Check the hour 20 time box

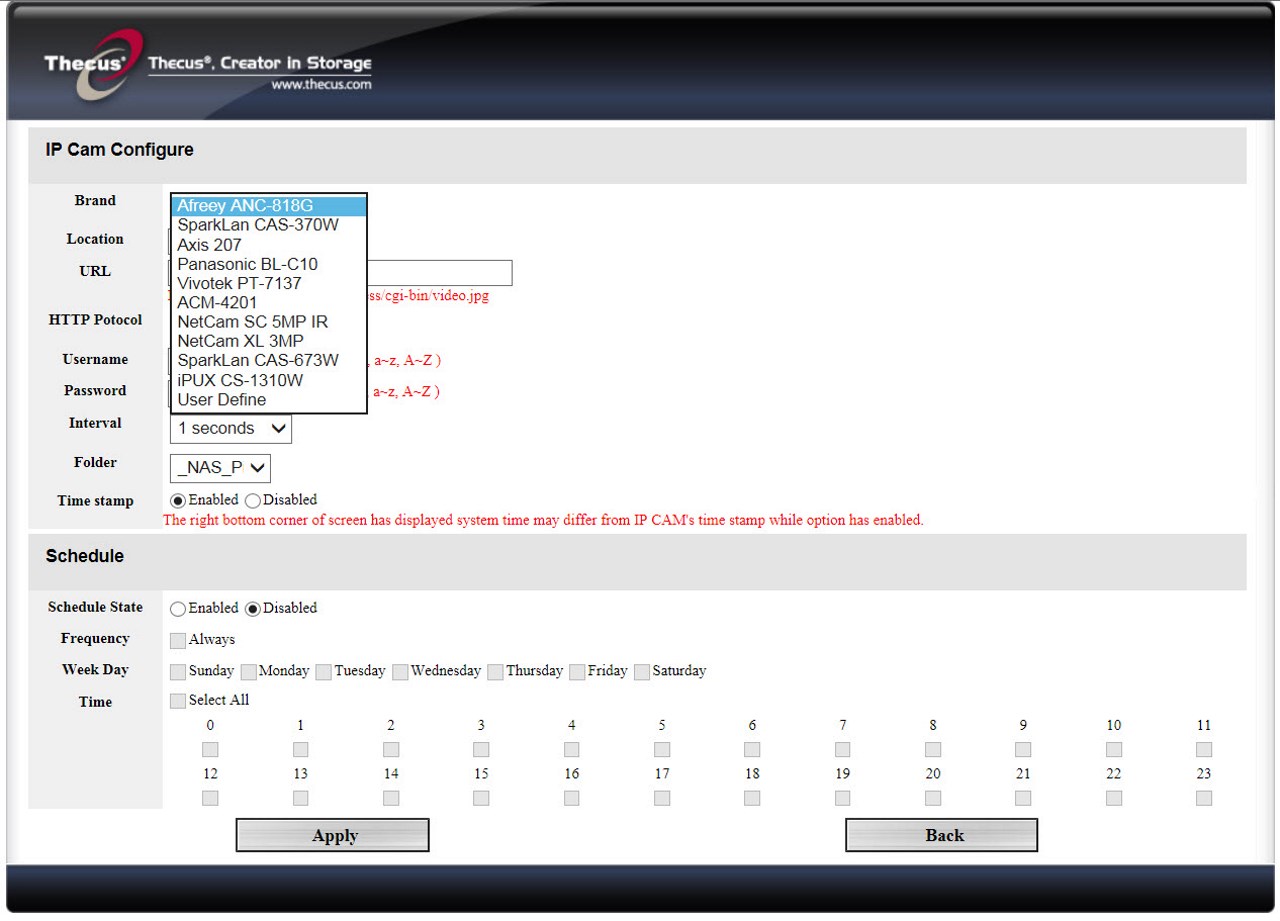933,798
